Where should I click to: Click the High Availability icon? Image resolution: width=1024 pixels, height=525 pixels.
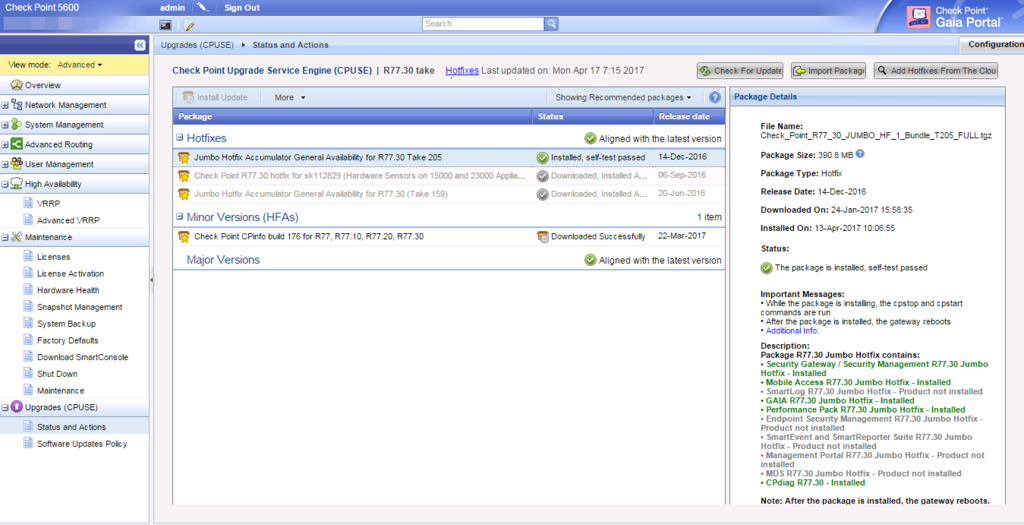pyautogui.click(x=16, y=184)
